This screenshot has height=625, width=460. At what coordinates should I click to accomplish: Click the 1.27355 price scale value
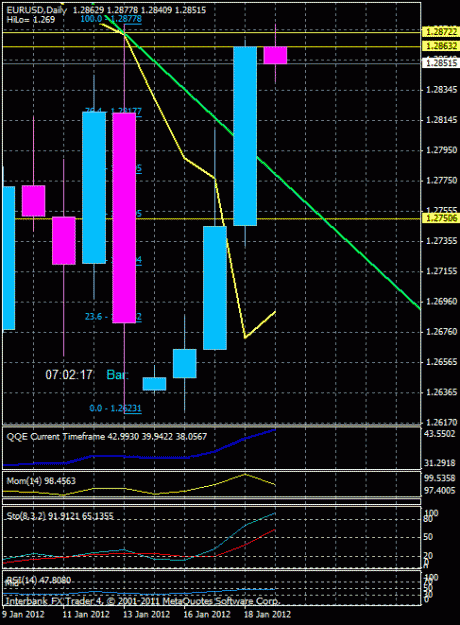tap(442, 241)
